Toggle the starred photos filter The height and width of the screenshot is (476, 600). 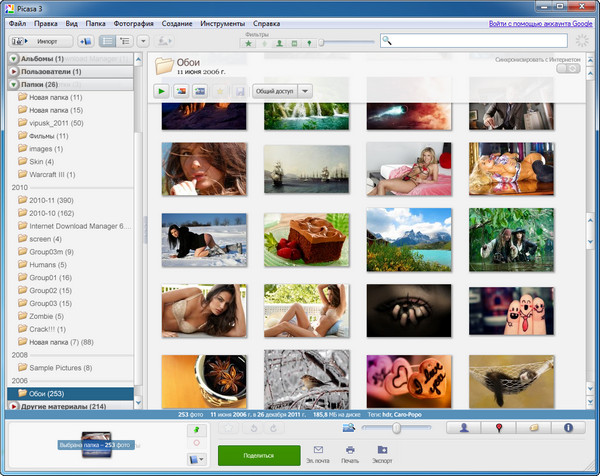(248, 43)
